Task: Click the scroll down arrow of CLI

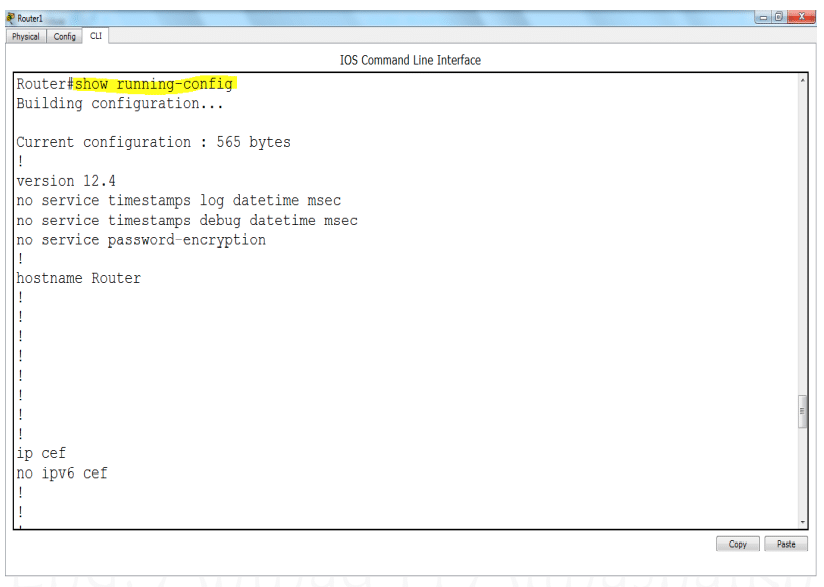Action: (x=802, y=522)
